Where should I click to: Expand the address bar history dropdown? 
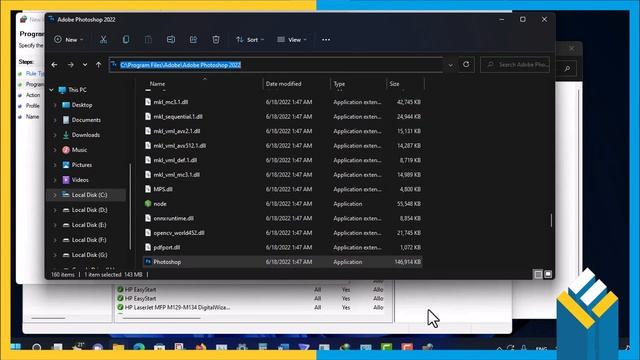pyautogui.click(x=451, y=65)
